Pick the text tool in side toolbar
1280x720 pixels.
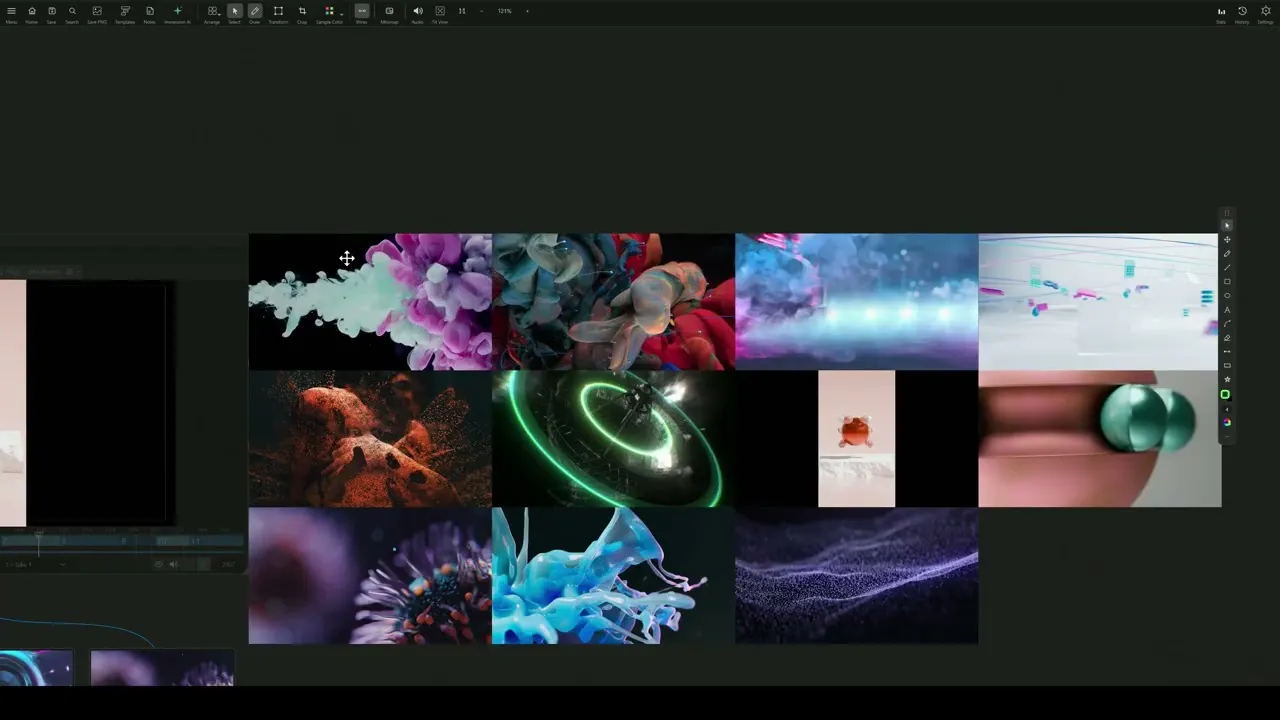1227,310
